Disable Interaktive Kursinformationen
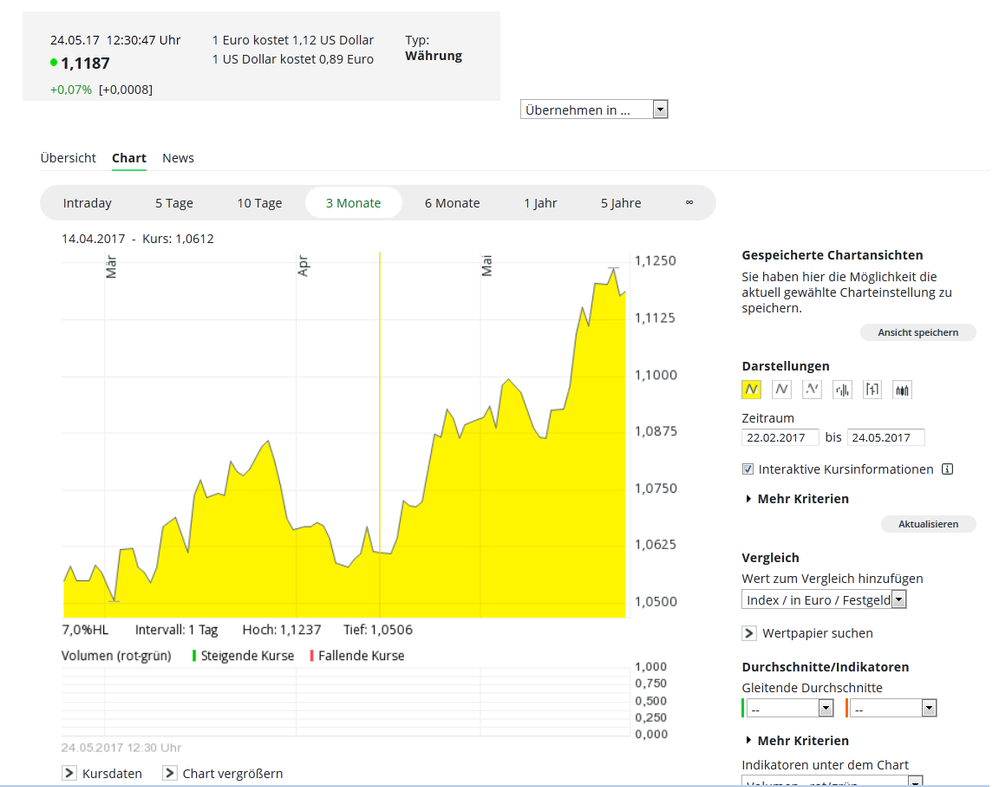Screen dimensions: 999x787 click(x=747, y=469)
